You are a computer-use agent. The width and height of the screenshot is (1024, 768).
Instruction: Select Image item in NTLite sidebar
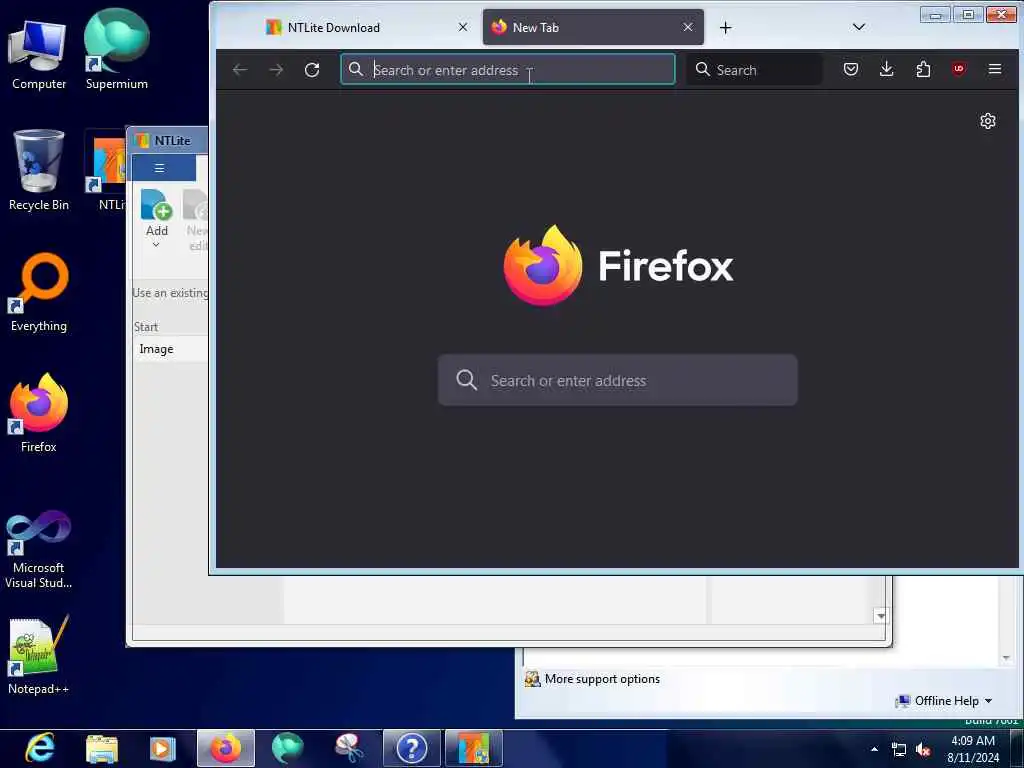(171, 349)
